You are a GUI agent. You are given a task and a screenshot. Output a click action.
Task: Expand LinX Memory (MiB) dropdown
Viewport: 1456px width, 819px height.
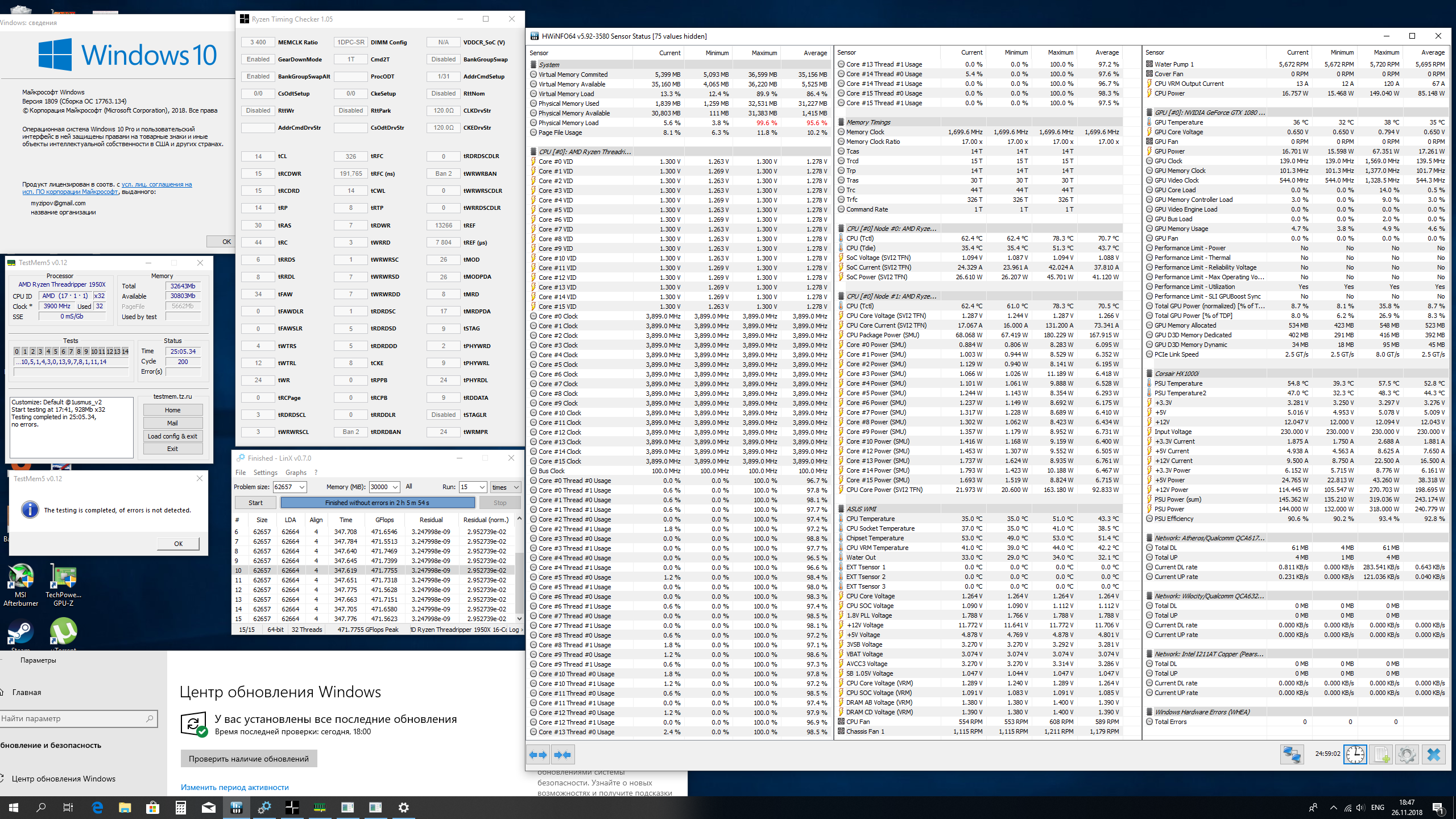(395, 487)
